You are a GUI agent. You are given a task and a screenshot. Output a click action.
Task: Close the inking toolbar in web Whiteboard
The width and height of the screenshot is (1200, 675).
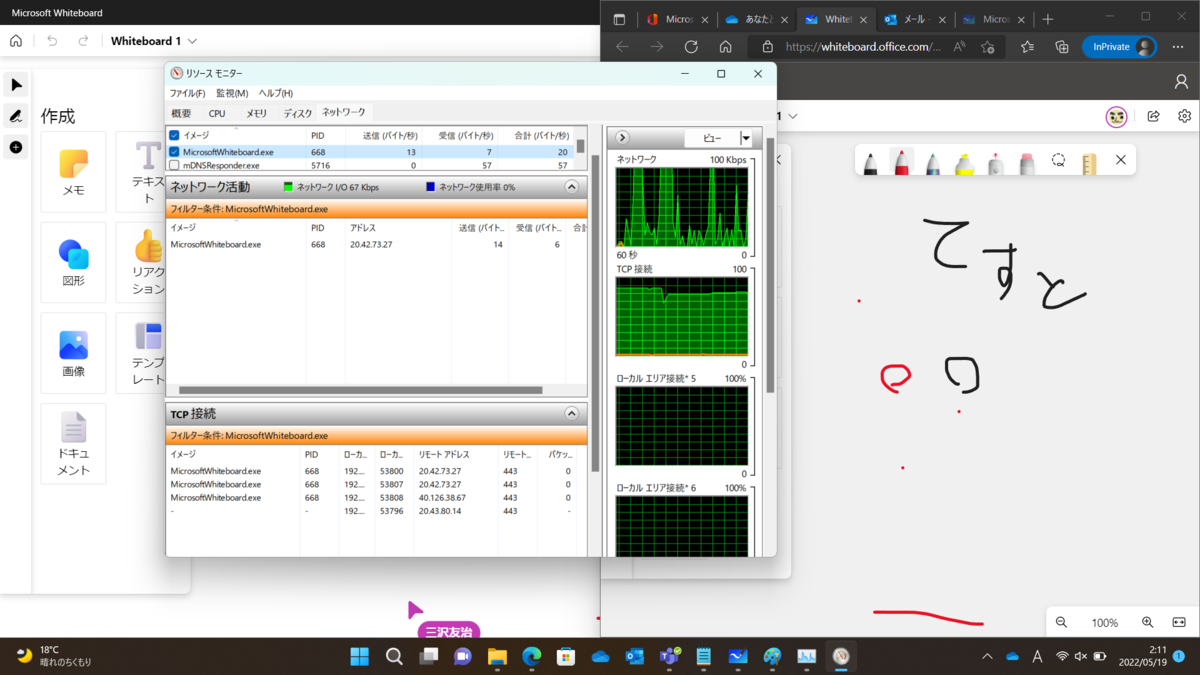(x=1121, y=160)
